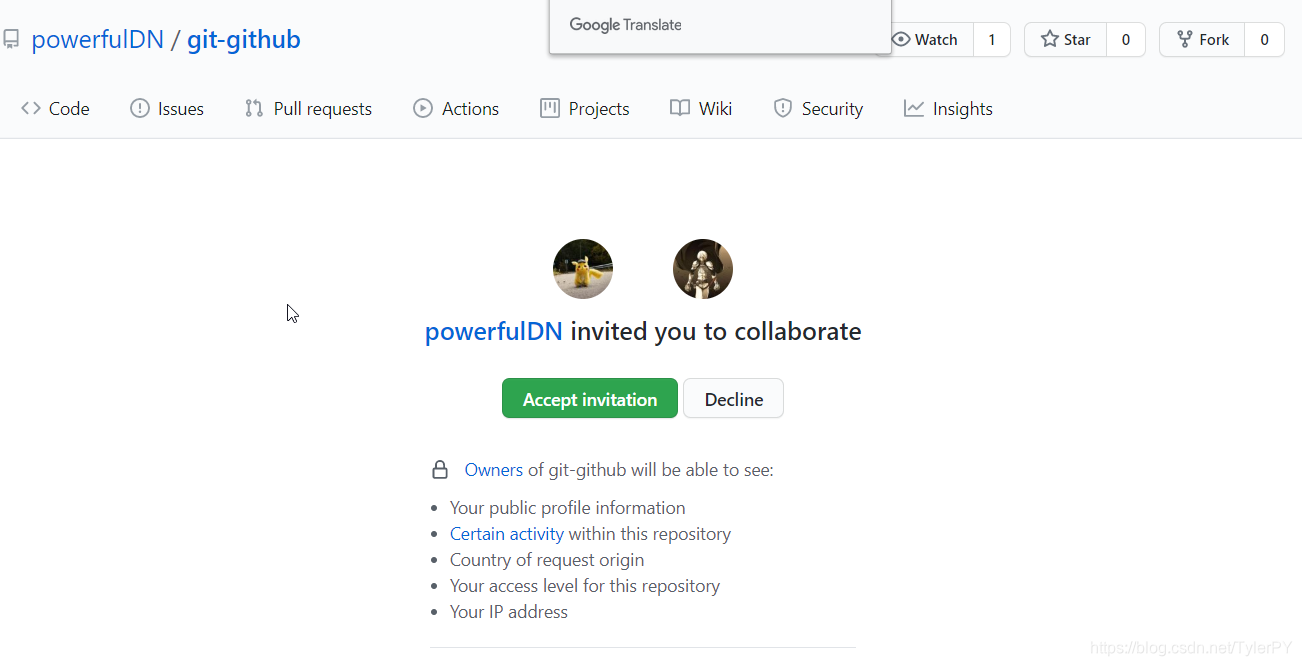Click the Watch eye button
Screen dimensions: 1302x666
926,40
